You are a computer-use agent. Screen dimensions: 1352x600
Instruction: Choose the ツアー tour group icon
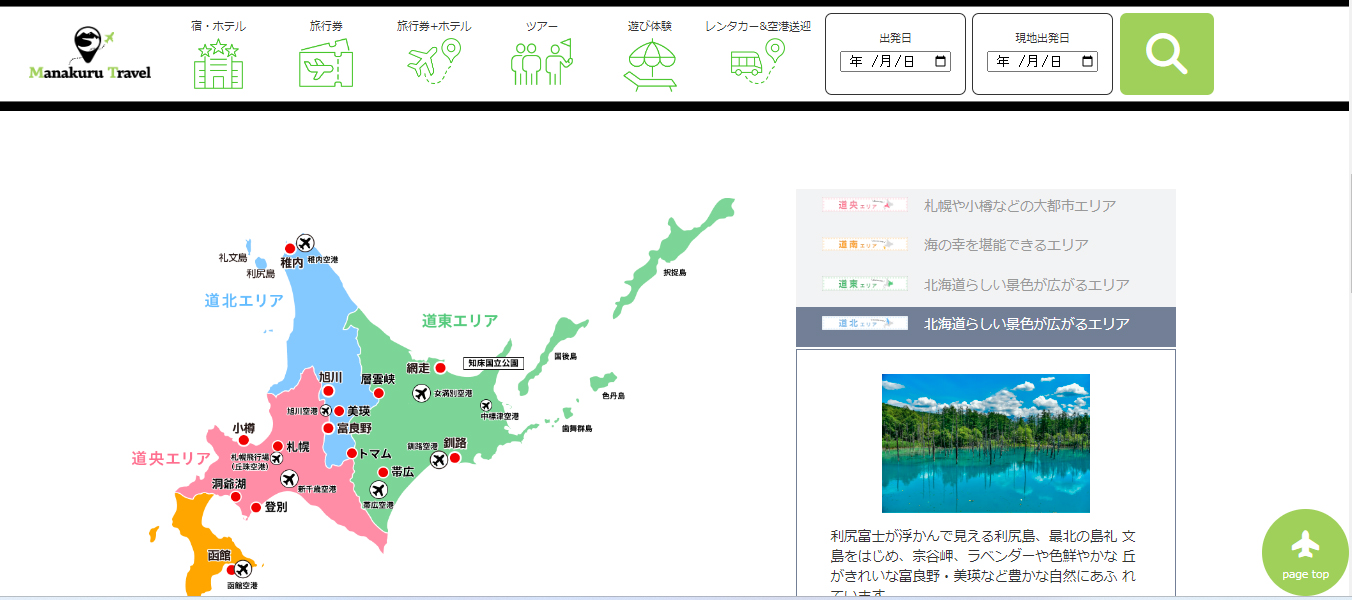pos(541,64)
